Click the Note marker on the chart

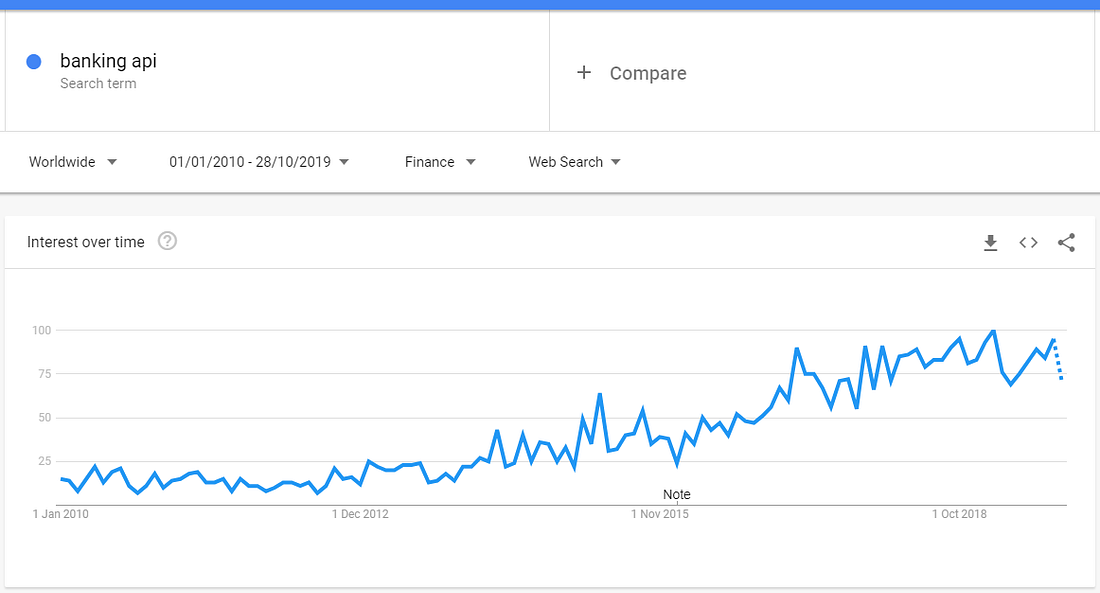pos(676,495)
